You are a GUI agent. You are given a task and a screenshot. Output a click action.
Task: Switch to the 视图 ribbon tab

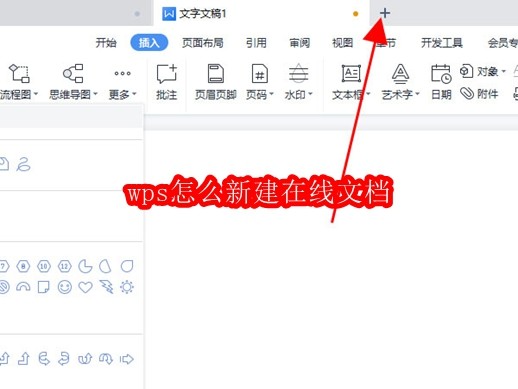(x=343, y=43)
